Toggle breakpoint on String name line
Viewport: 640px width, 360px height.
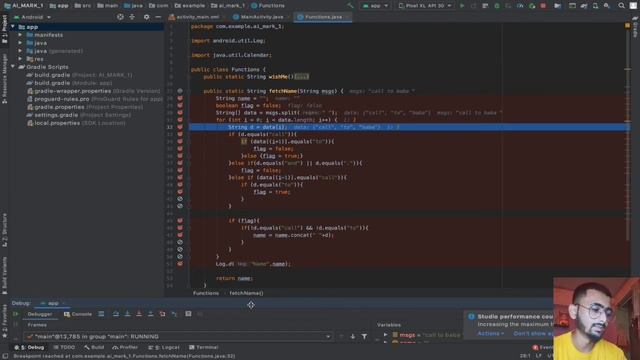[180, 98]
